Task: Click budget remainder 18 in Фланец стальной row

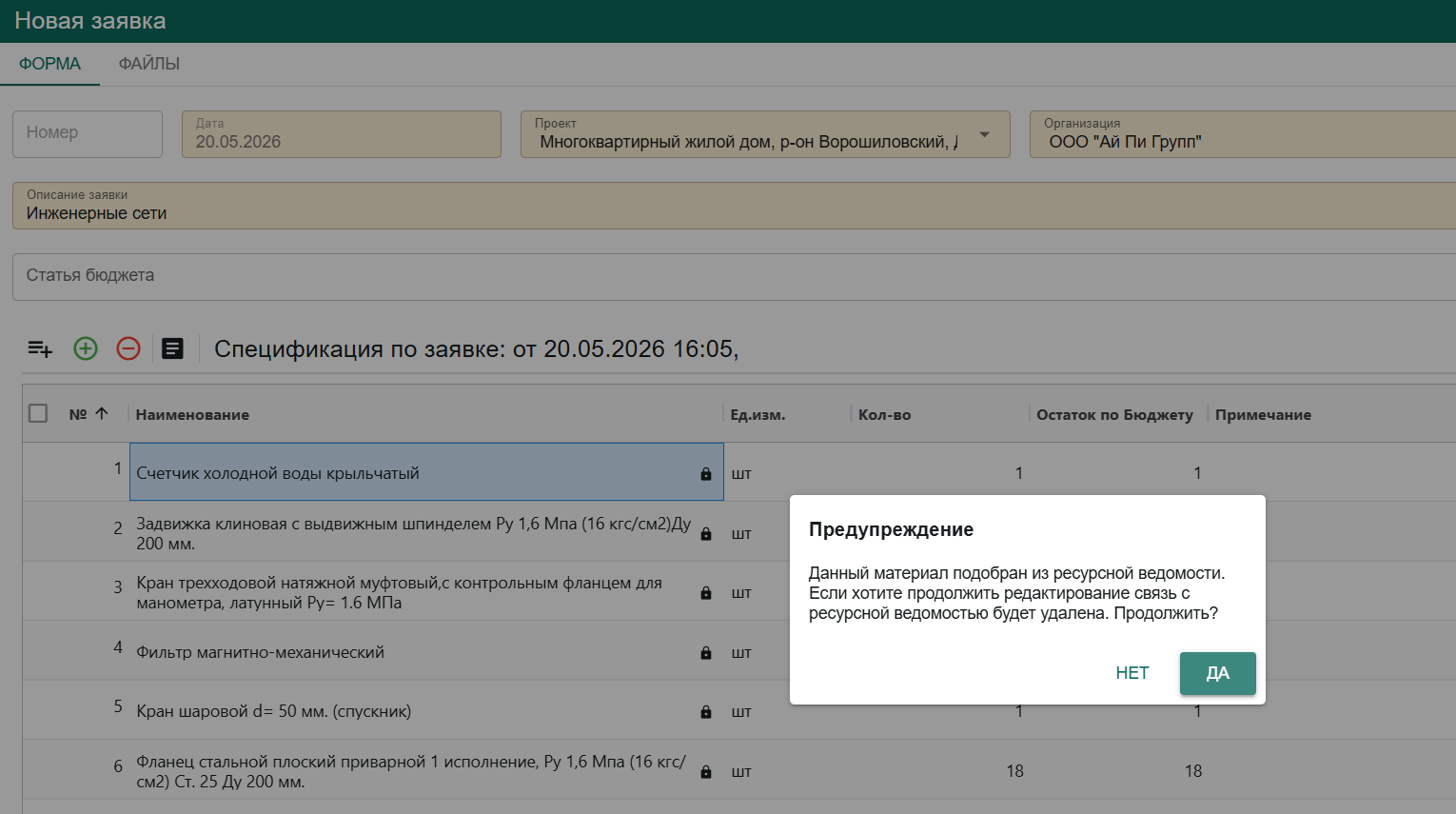Action: coord(1193,771)
